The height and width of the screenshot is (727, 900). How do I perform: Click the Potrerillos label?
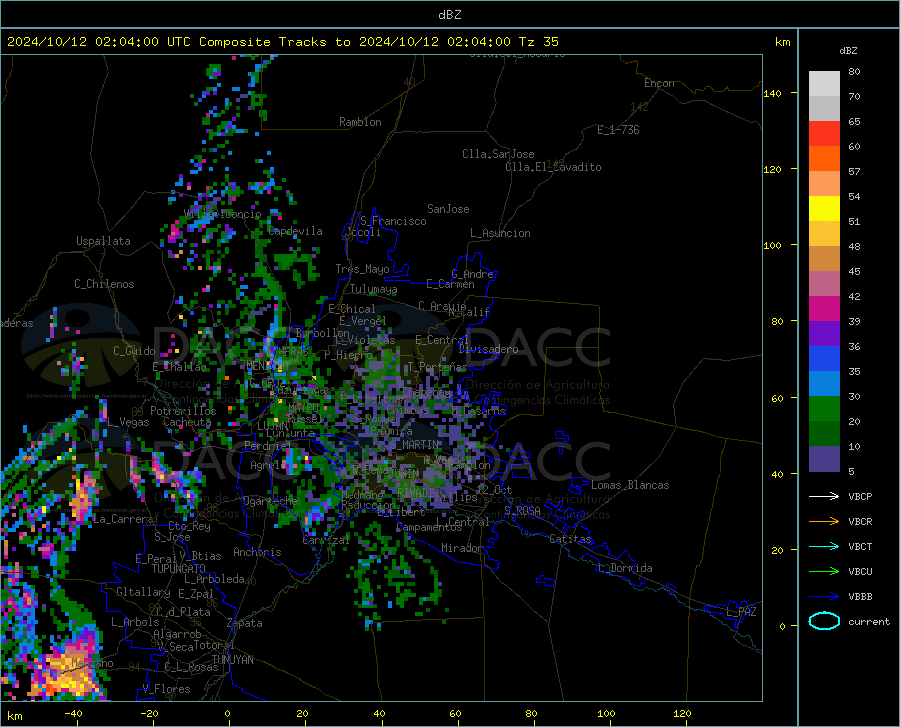183,411
